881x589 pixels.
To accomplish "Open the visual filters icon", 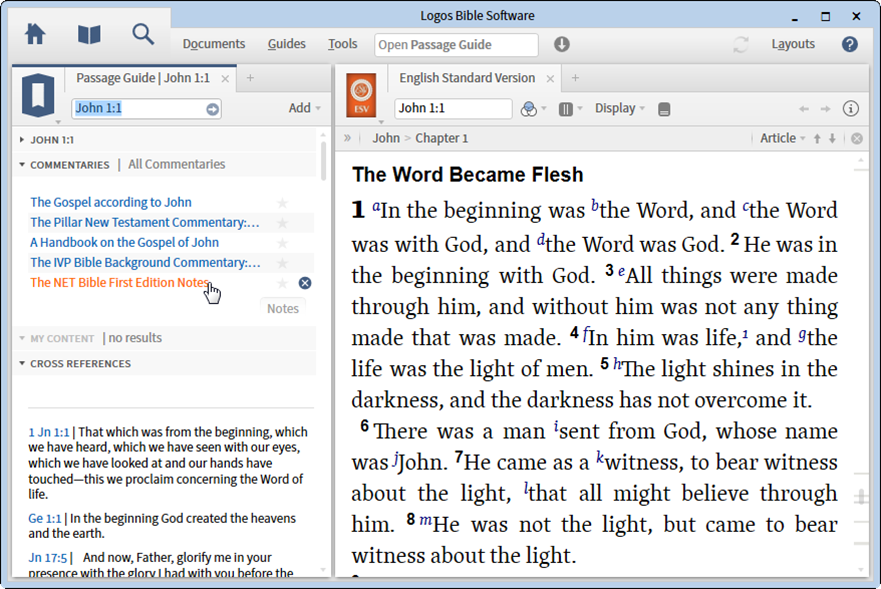I will [x=529, y=109].
